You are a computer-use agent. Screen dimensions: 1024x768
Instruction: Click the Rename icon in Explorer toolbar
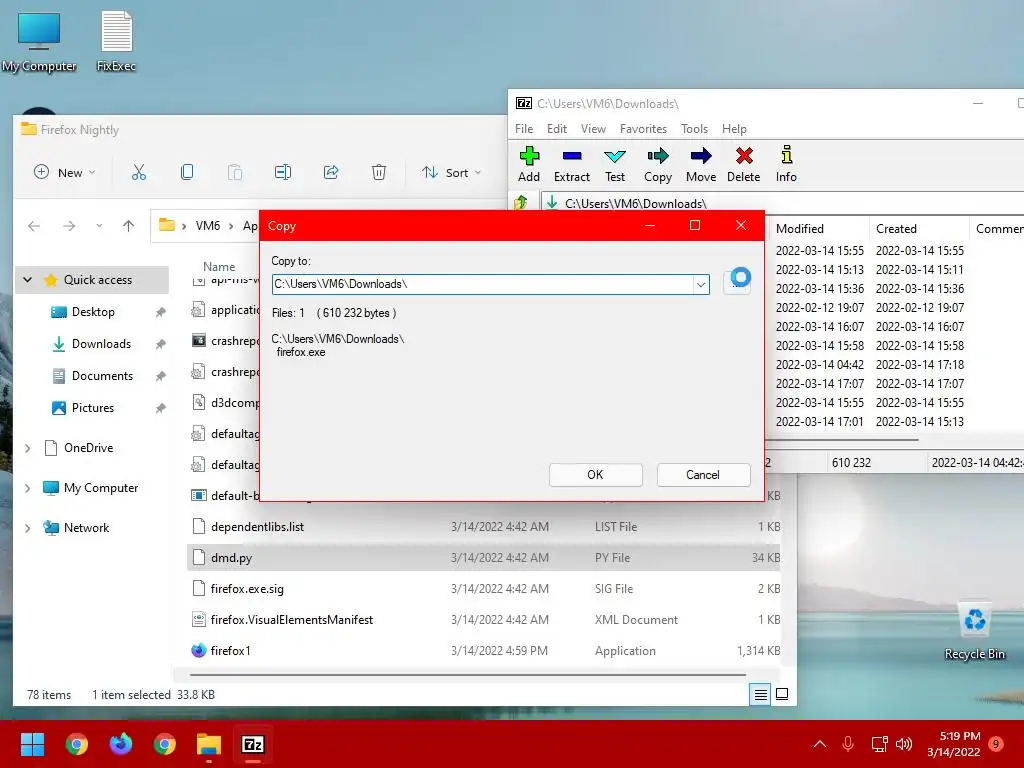pyautogui.click(x=283, y=172)
